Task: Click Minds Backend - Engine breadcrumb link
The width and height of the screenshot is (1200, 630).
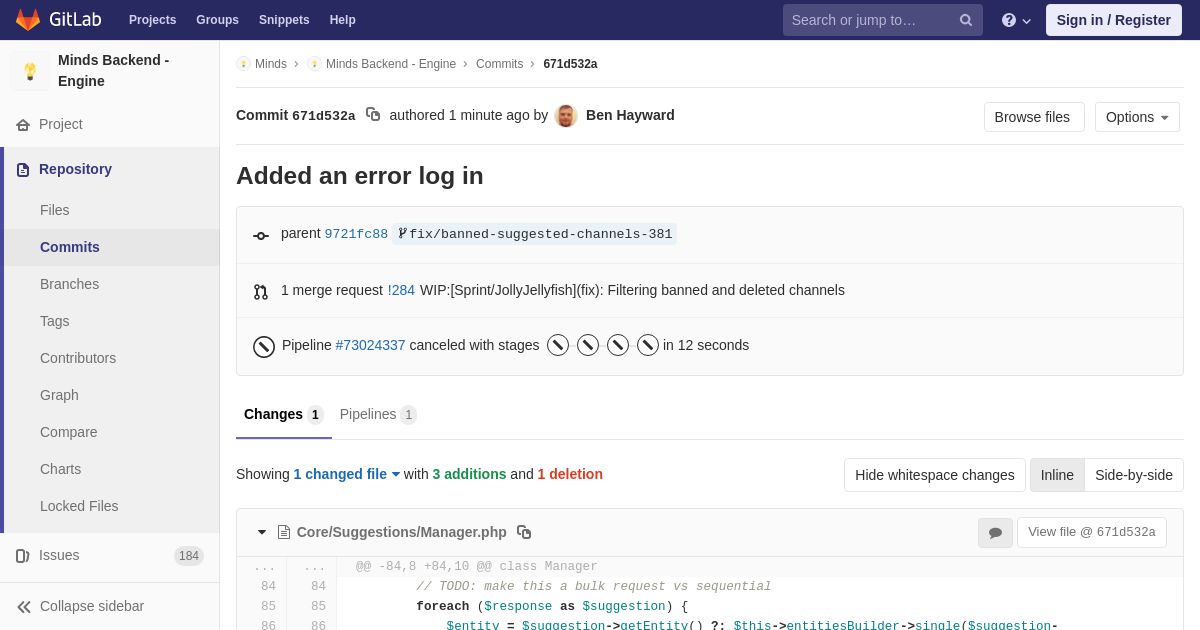Action: coord(391,64)
